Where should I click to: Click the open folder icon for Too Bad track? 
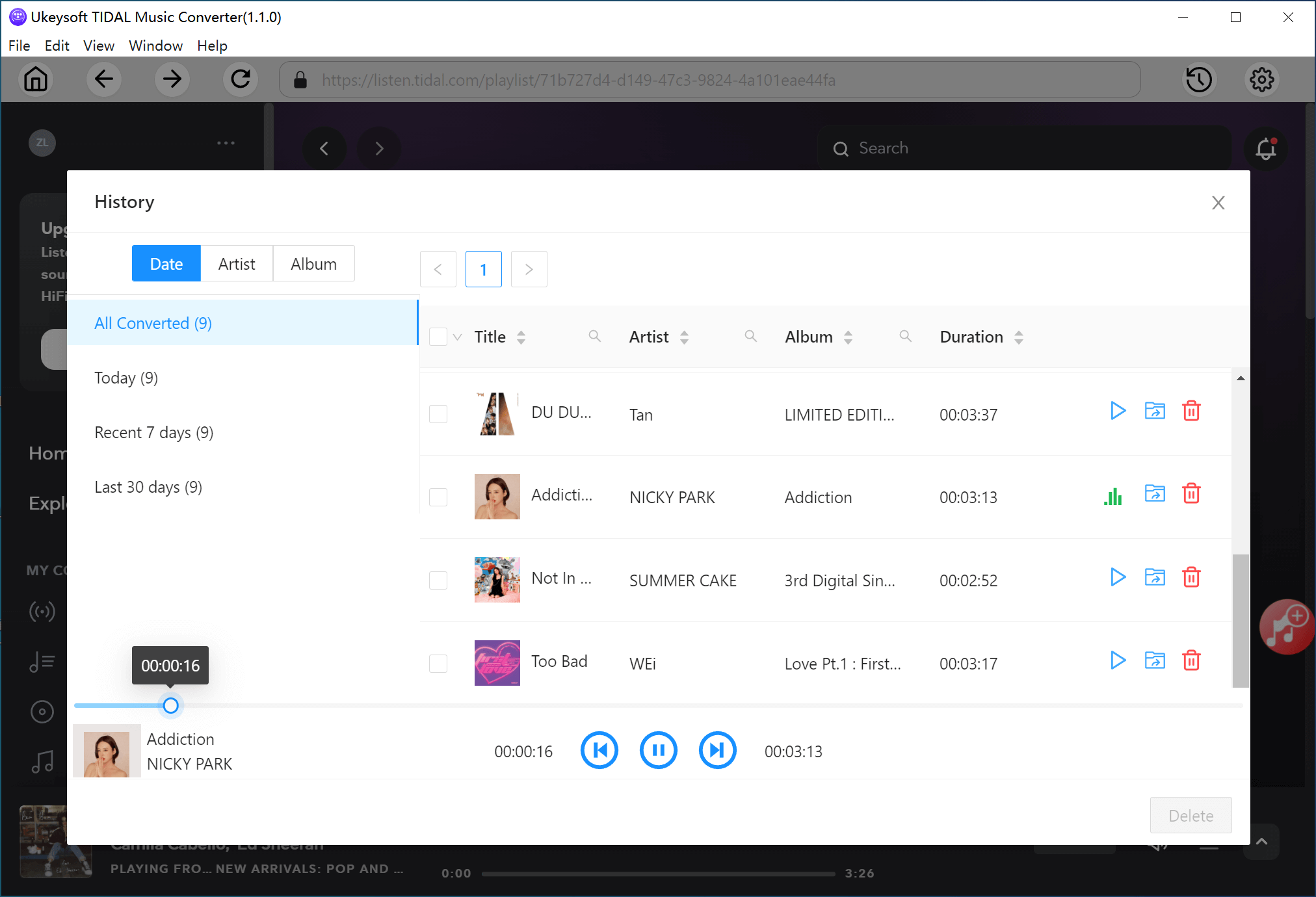(x=1155, y=661)
